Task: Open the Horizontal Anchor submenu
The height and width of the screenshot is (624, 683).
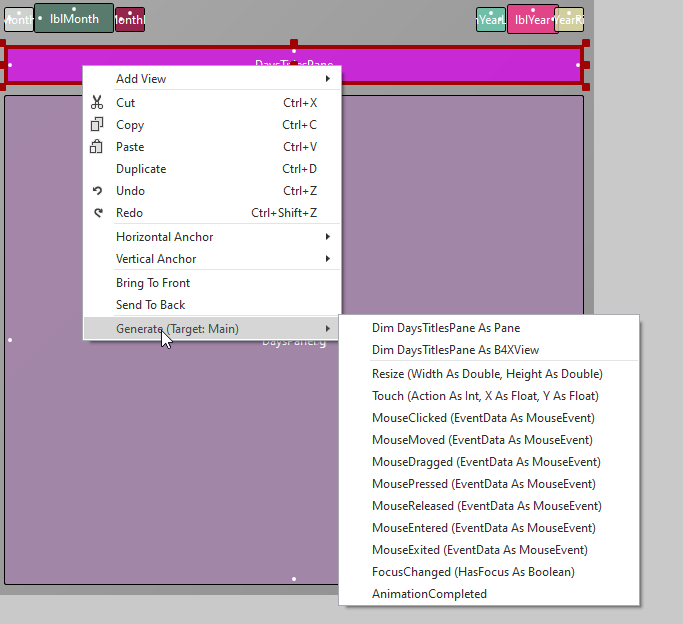Action: (x=212, y=237)
